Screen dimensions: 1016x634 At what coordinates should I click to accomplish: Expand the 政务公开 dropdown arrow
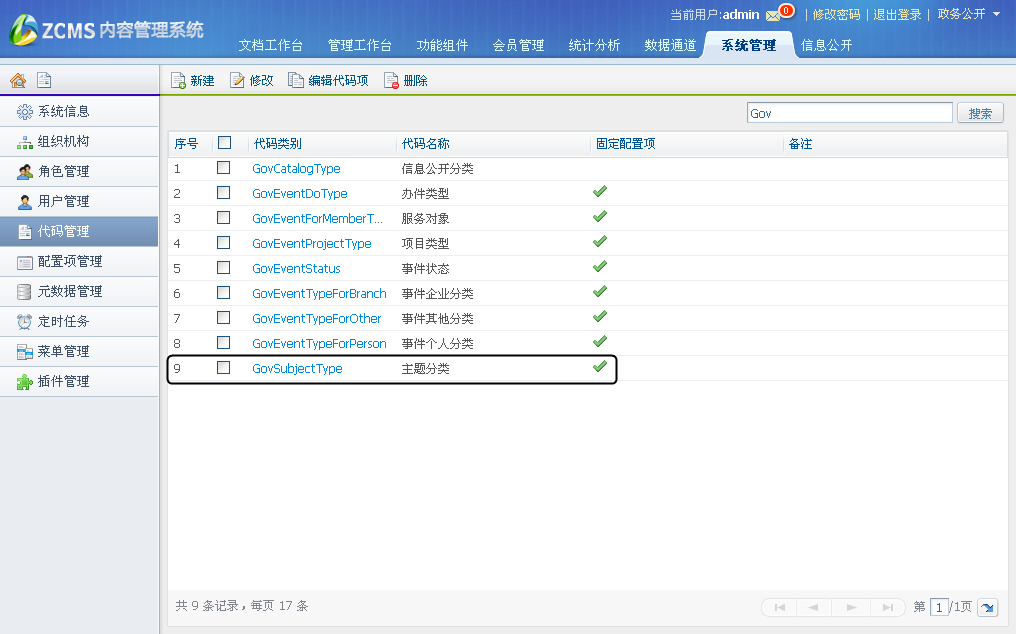coord(996,14)
